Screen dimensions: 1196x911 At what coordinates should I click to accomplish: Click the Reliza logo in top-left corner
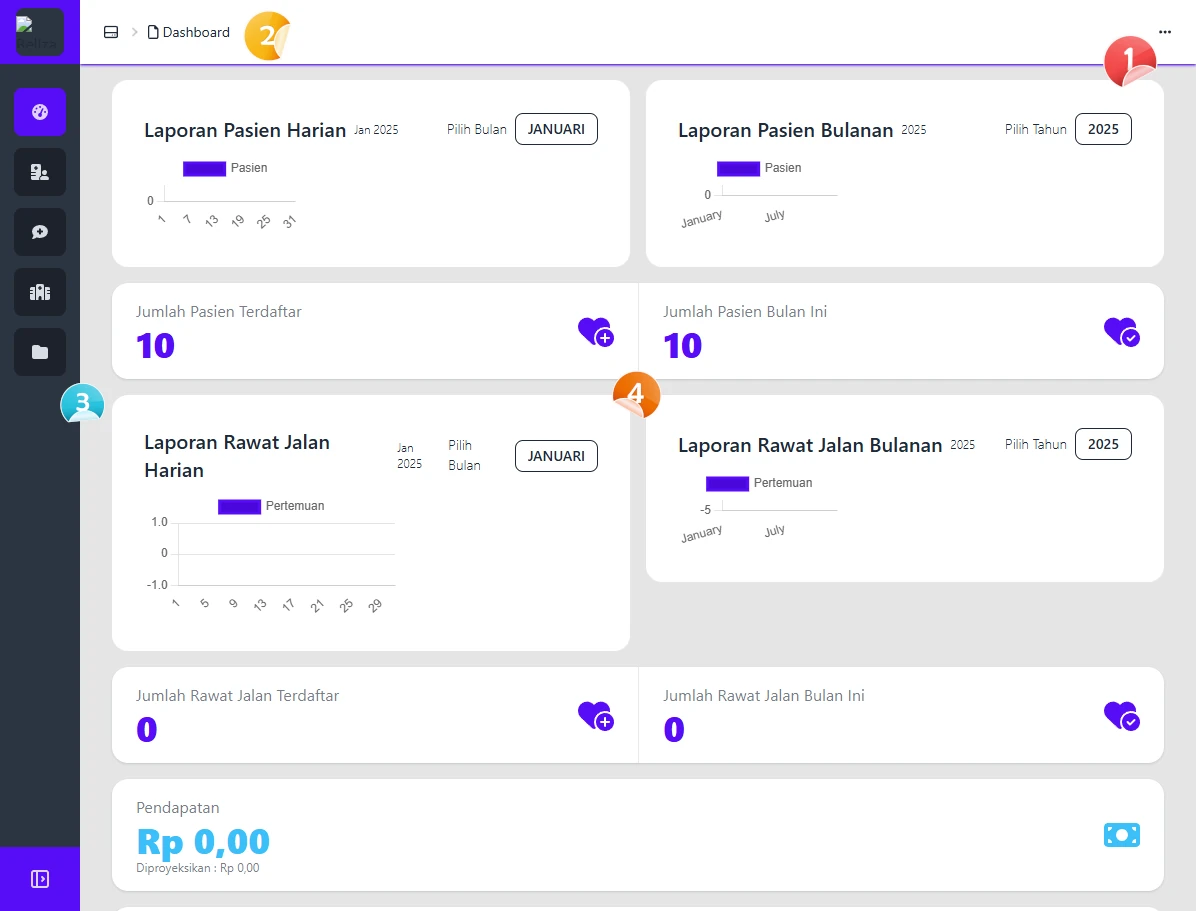coord(40,32)
